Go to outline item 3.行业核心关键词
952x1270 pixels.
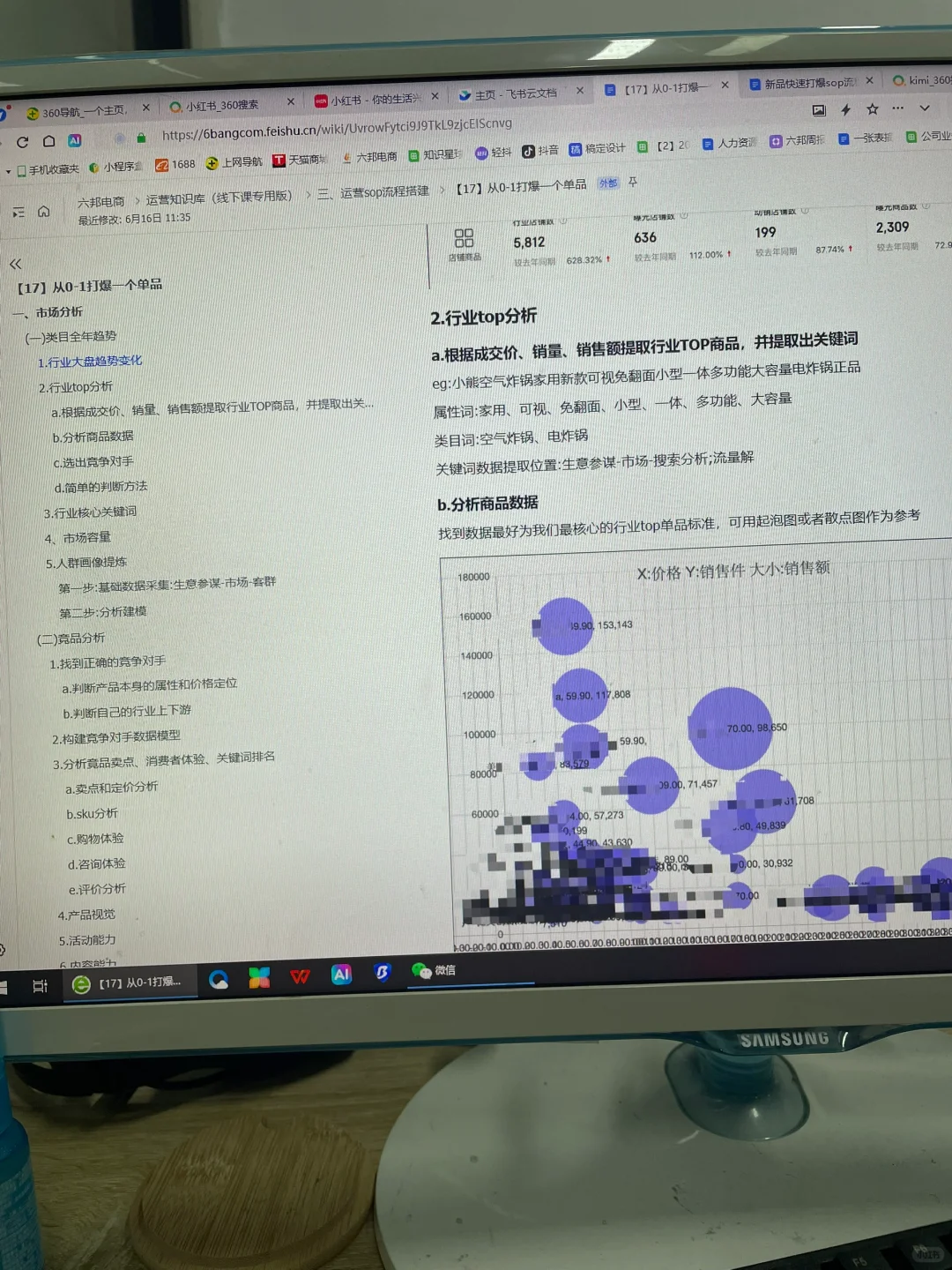tap(90, 512)
